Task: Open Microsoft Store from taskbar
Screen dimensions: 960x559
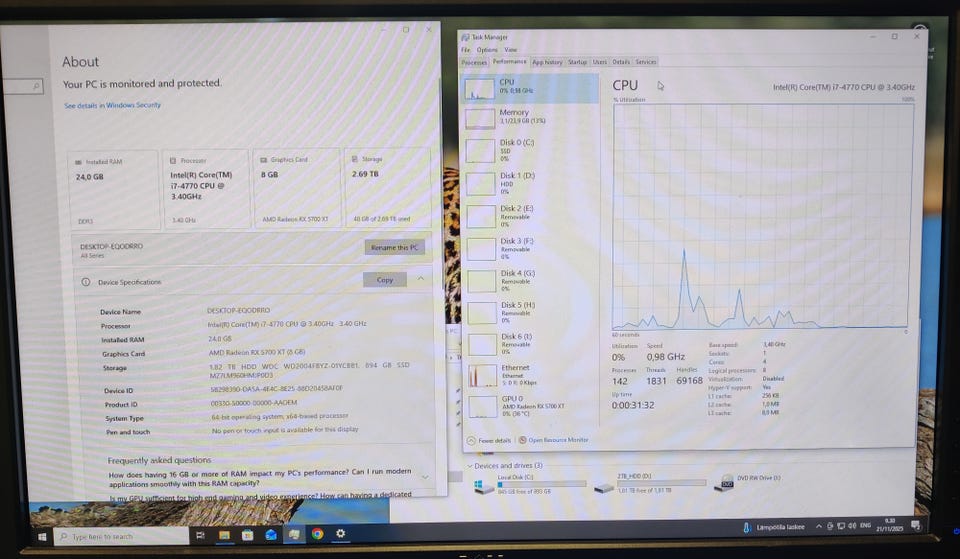Action: point(247,535)
